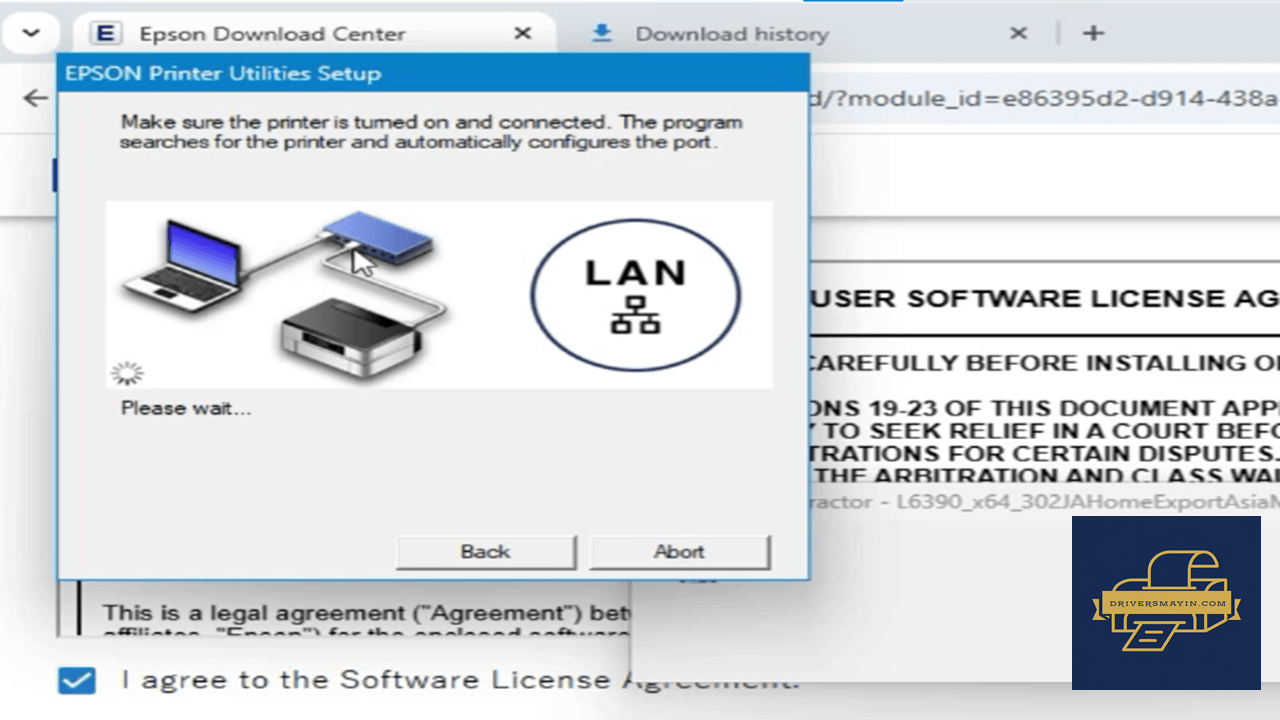Close the Epson Download Center tab
This screenshot has height=720, width=1280.
(522, 34)
